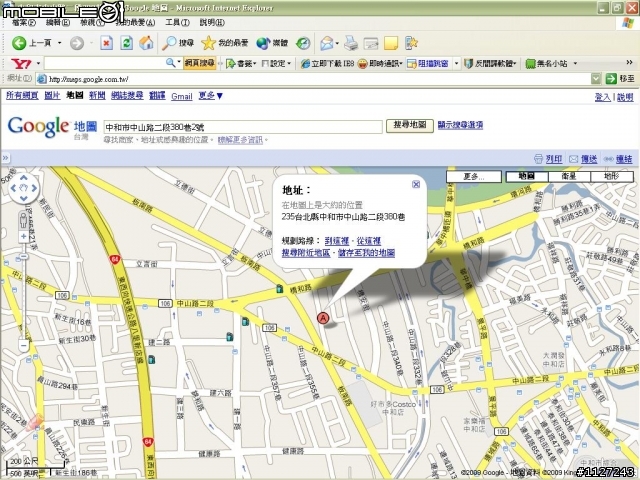Open the 更多... map layers button
Screen dimensions: 640x480
(x=473, y=176)
